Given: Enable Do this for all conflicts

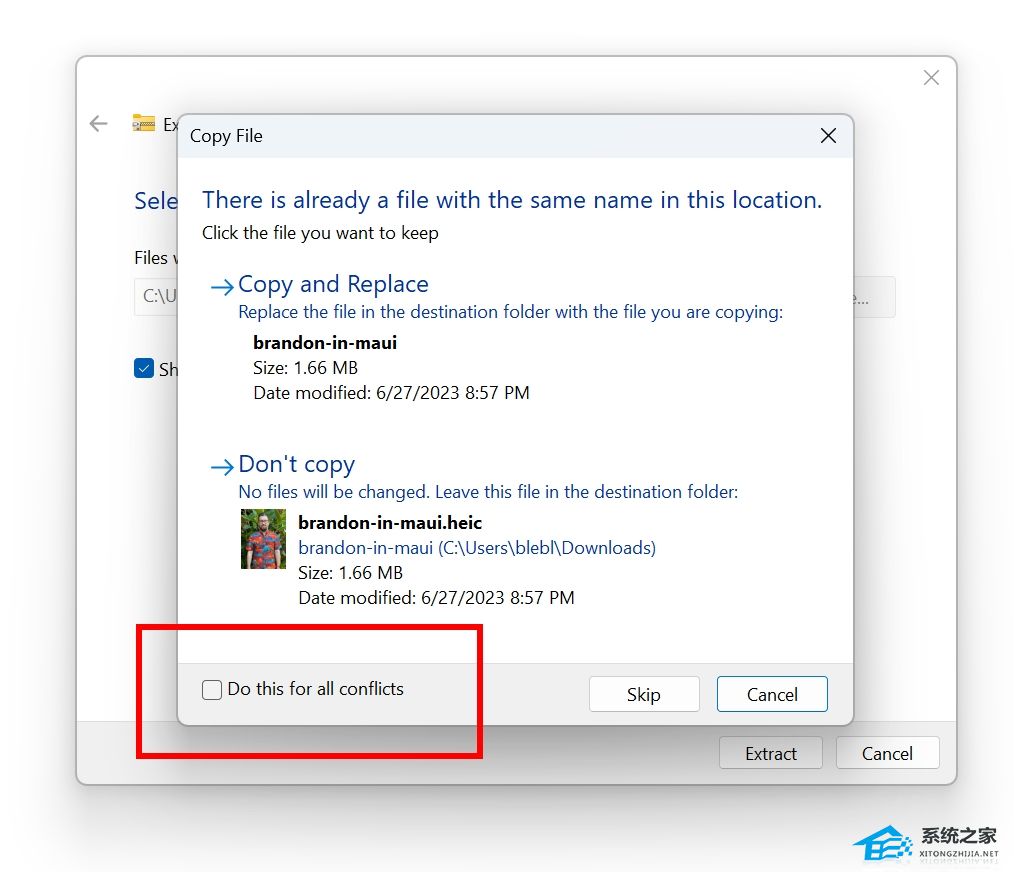Looking at the screenshot, I should click(212, 690).
